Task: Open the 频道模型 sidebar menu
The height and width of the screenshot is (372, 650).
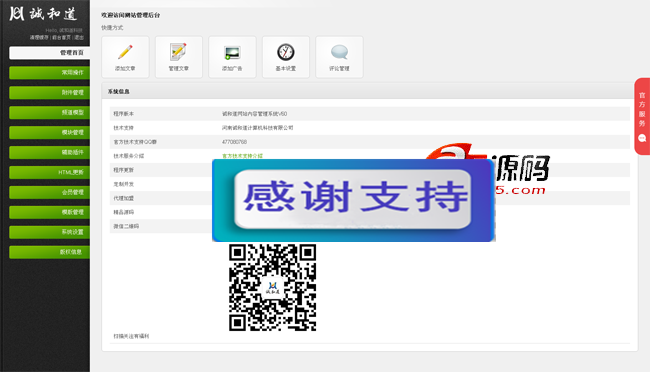Action: (x=49, y=112)
